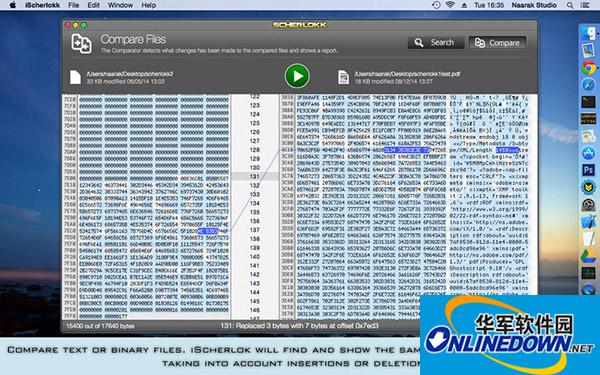Select difference number 135 in the list
600x375 pixels.
point(255,212)
